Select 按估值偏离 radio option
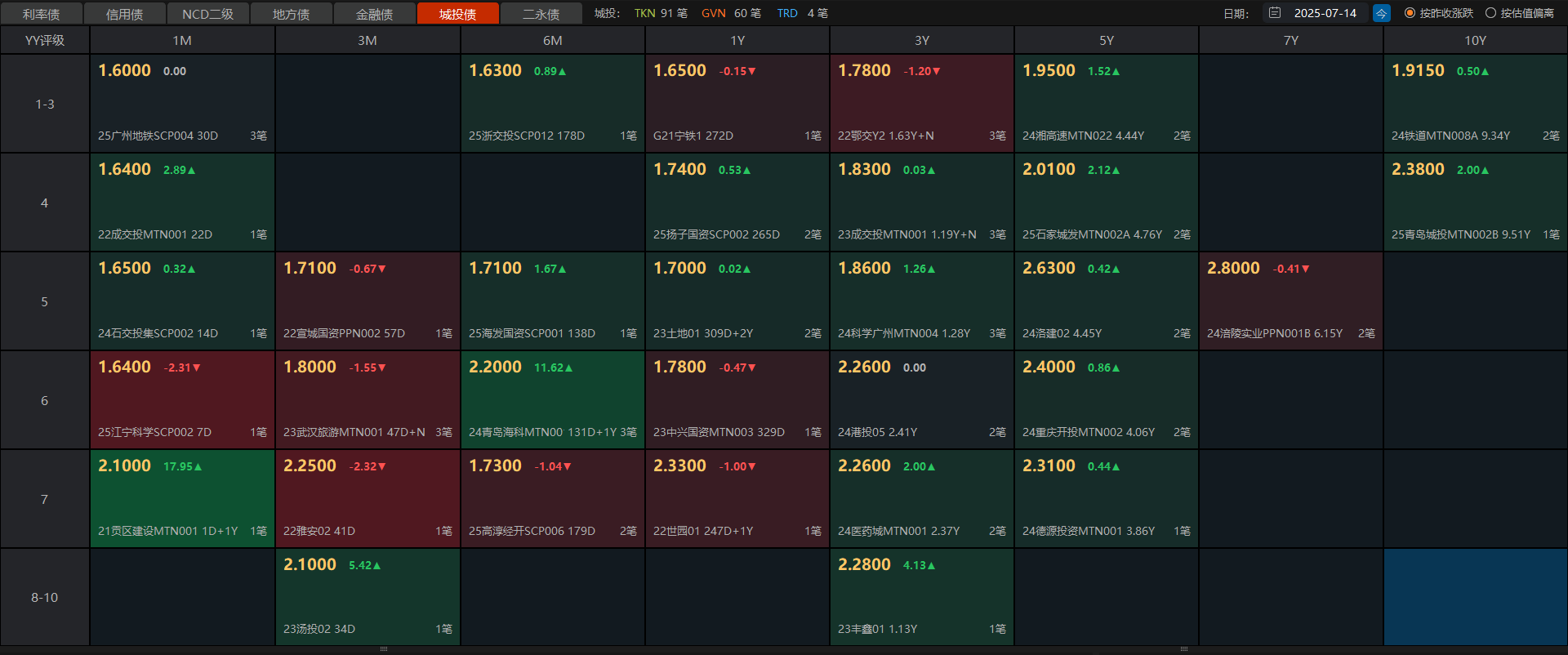 [x=1520, y=13]
